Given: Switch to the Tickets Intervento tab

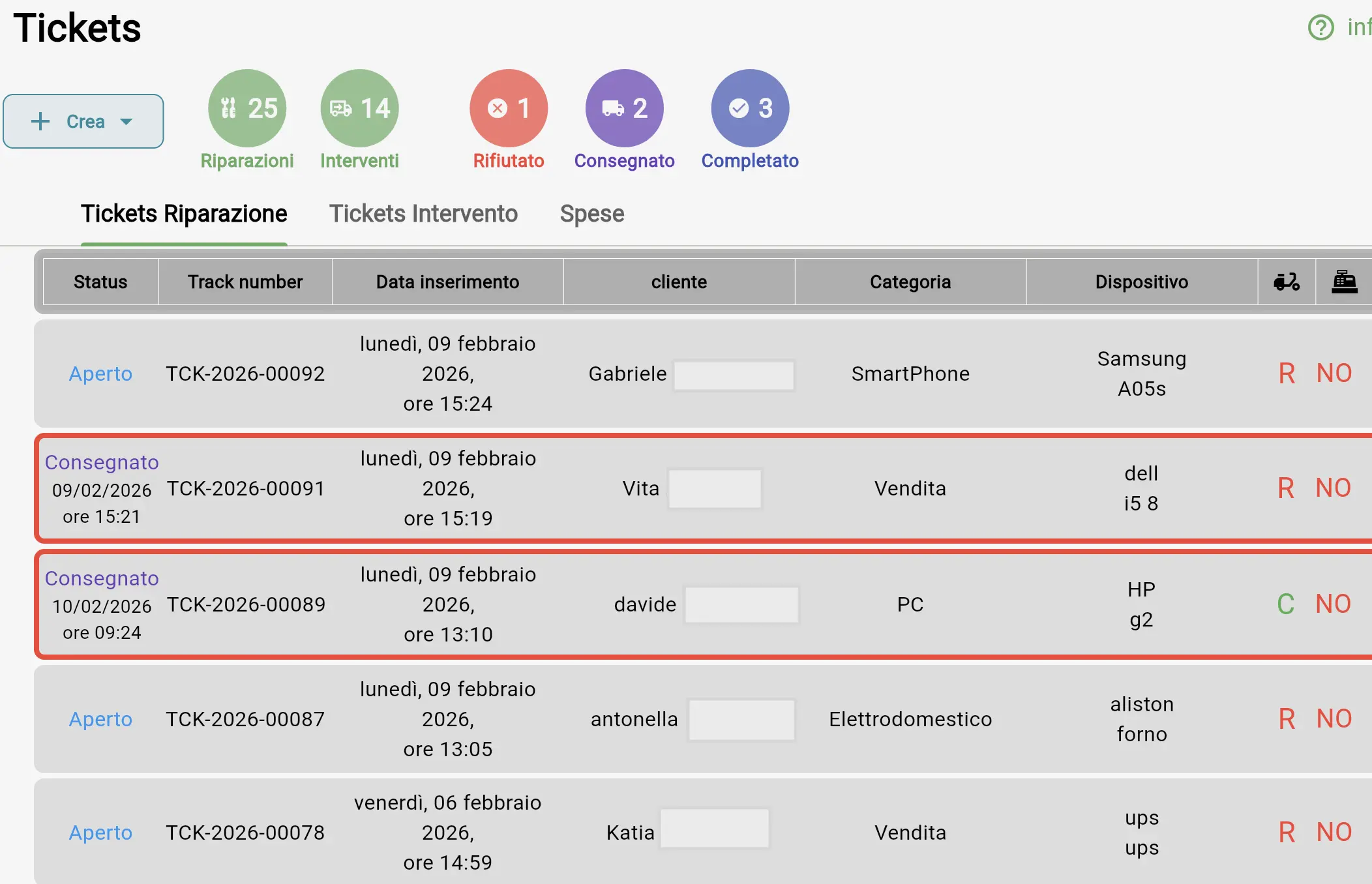Looking at the screenshot, I should click(x=423, y=213).
